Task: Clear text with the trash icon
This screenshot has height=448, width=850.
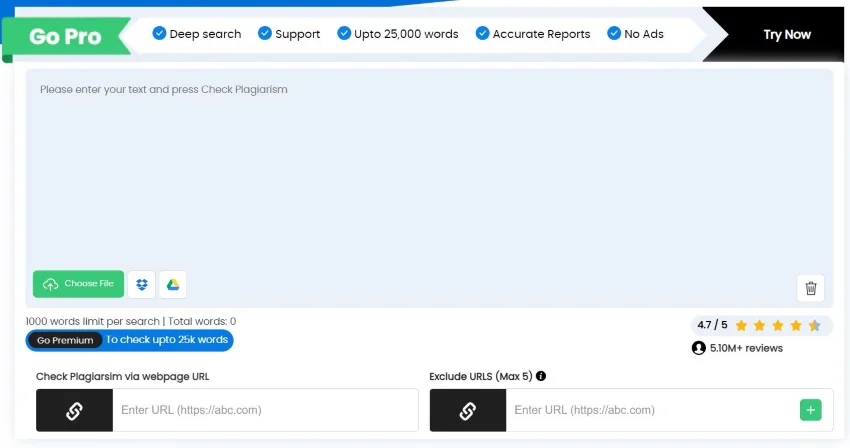Action: click(x=810, y=288)
